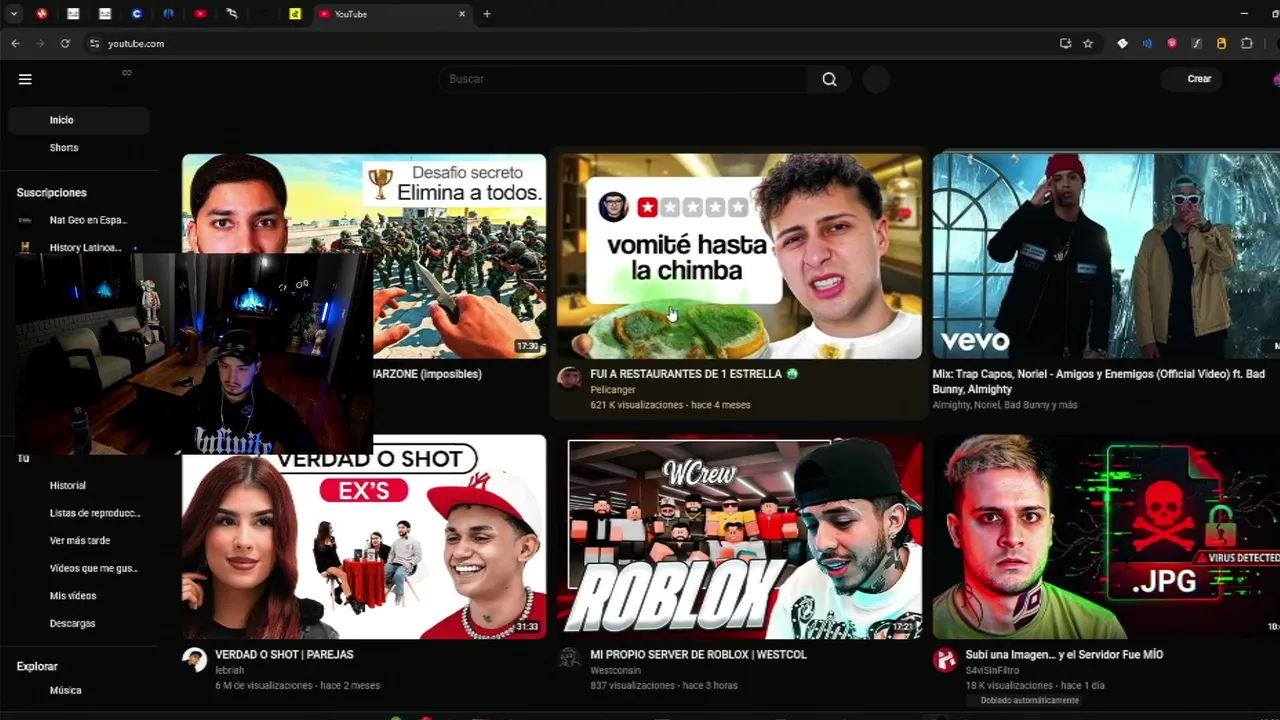Switch to the blue C pinned tab
This screenshot has height=720, width=1280.
point(137,14)
